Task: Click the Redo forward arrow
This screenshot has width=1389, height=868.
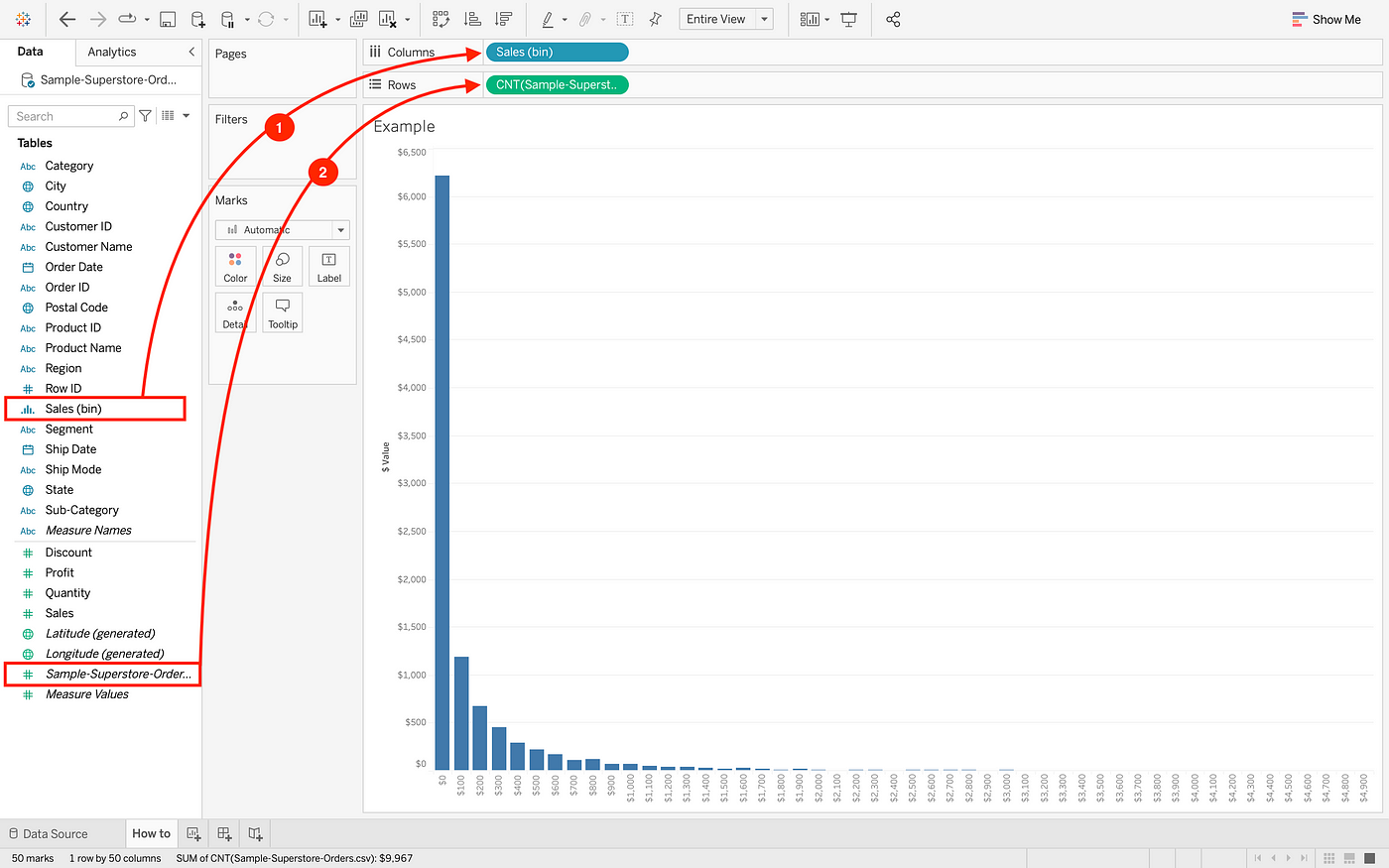Action: click(98, 19)
